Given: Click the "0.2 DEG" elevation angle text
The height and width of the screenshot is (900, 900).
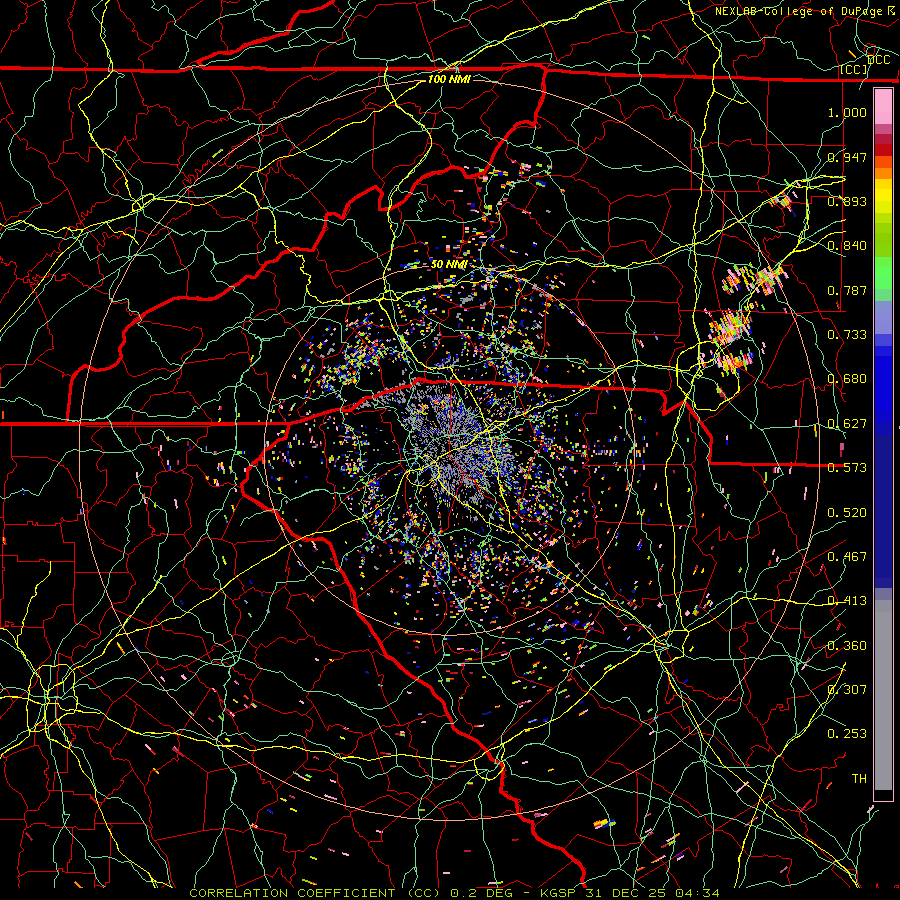Looking at the screenshot, I should point(481,893).
